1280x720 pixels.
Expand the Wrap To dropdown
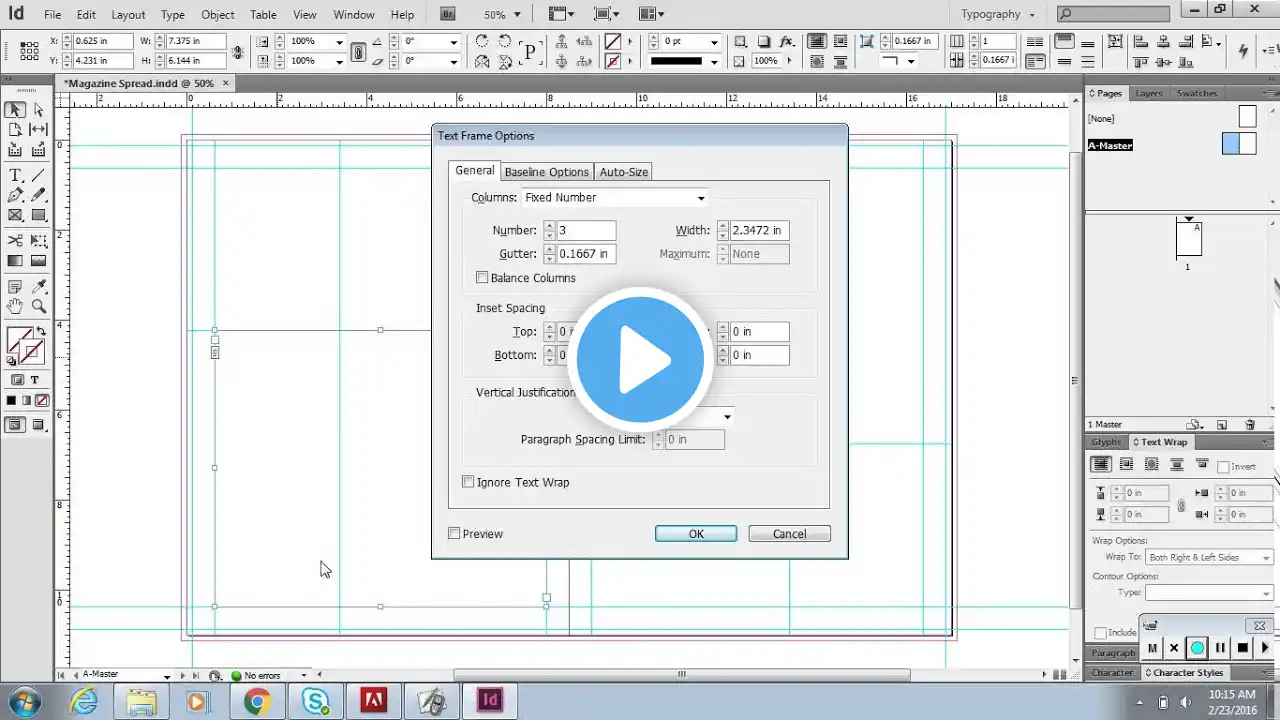(x=1209, y=557)
